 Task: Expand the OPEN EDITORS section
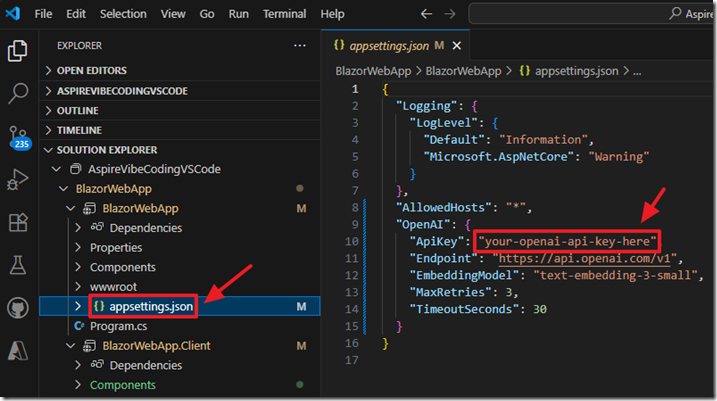pos(48,70)
